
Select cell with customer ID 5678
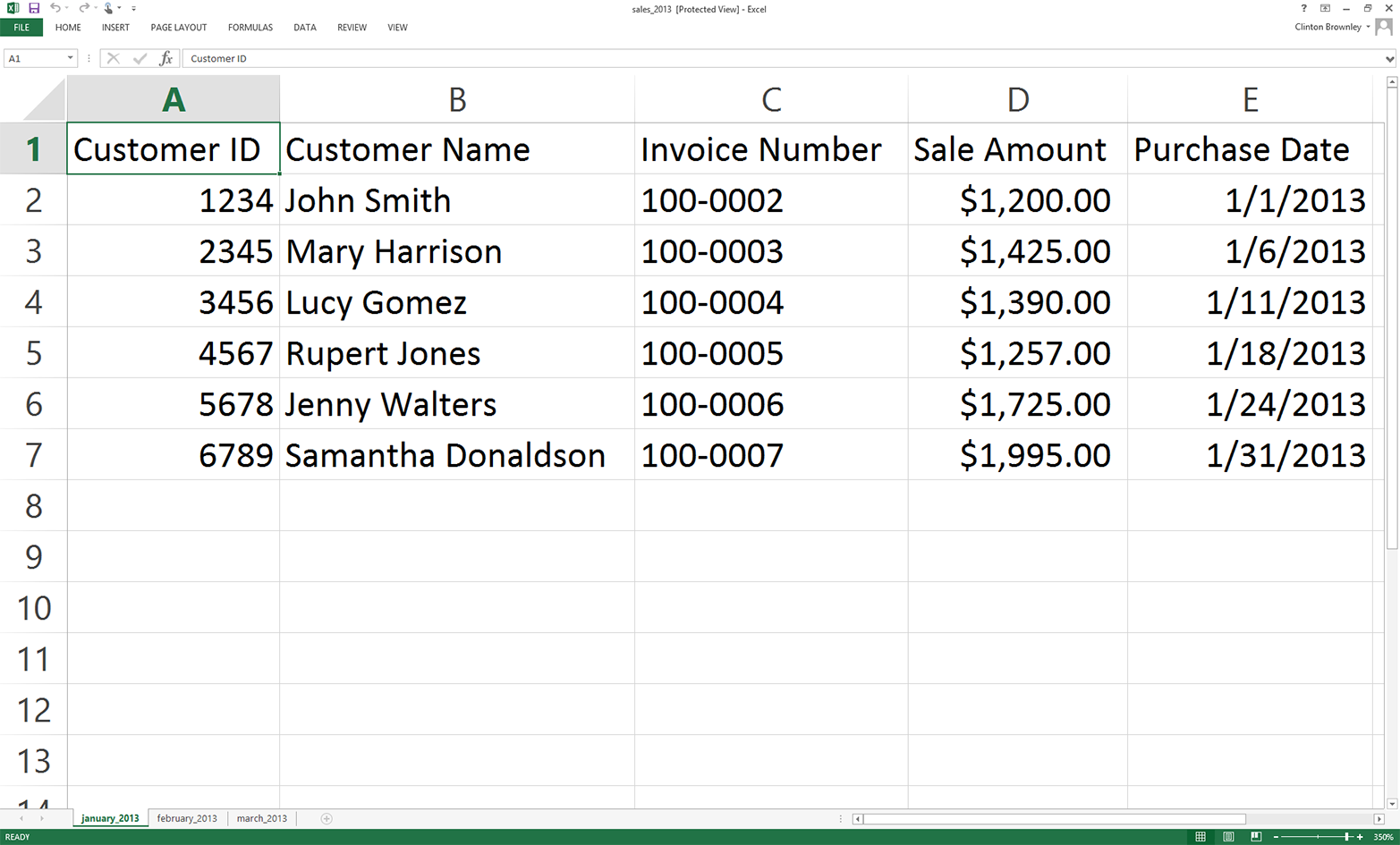174,404
